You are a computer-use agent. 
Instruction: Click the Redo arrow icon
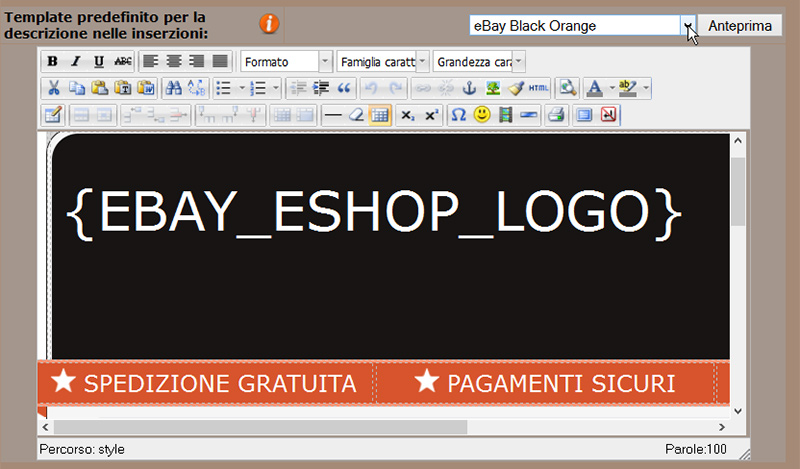395,88
